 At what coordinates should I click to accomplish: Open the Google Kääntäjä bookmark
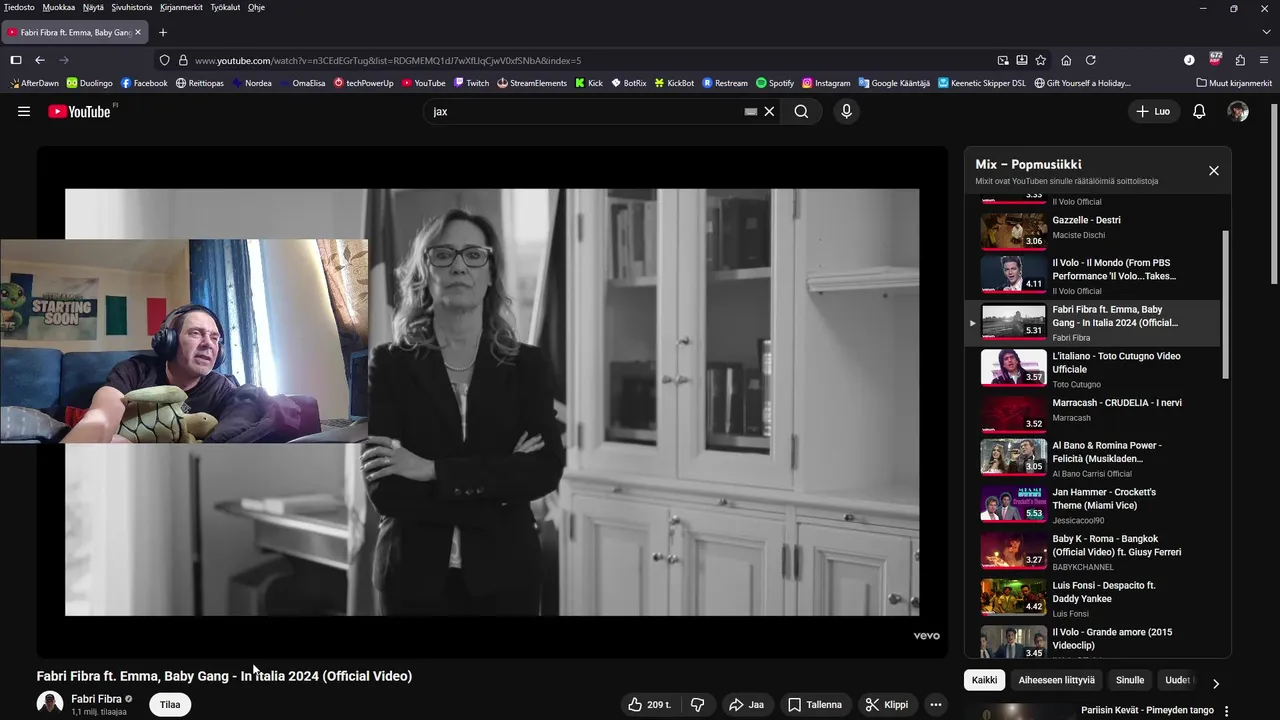[894, 83]
